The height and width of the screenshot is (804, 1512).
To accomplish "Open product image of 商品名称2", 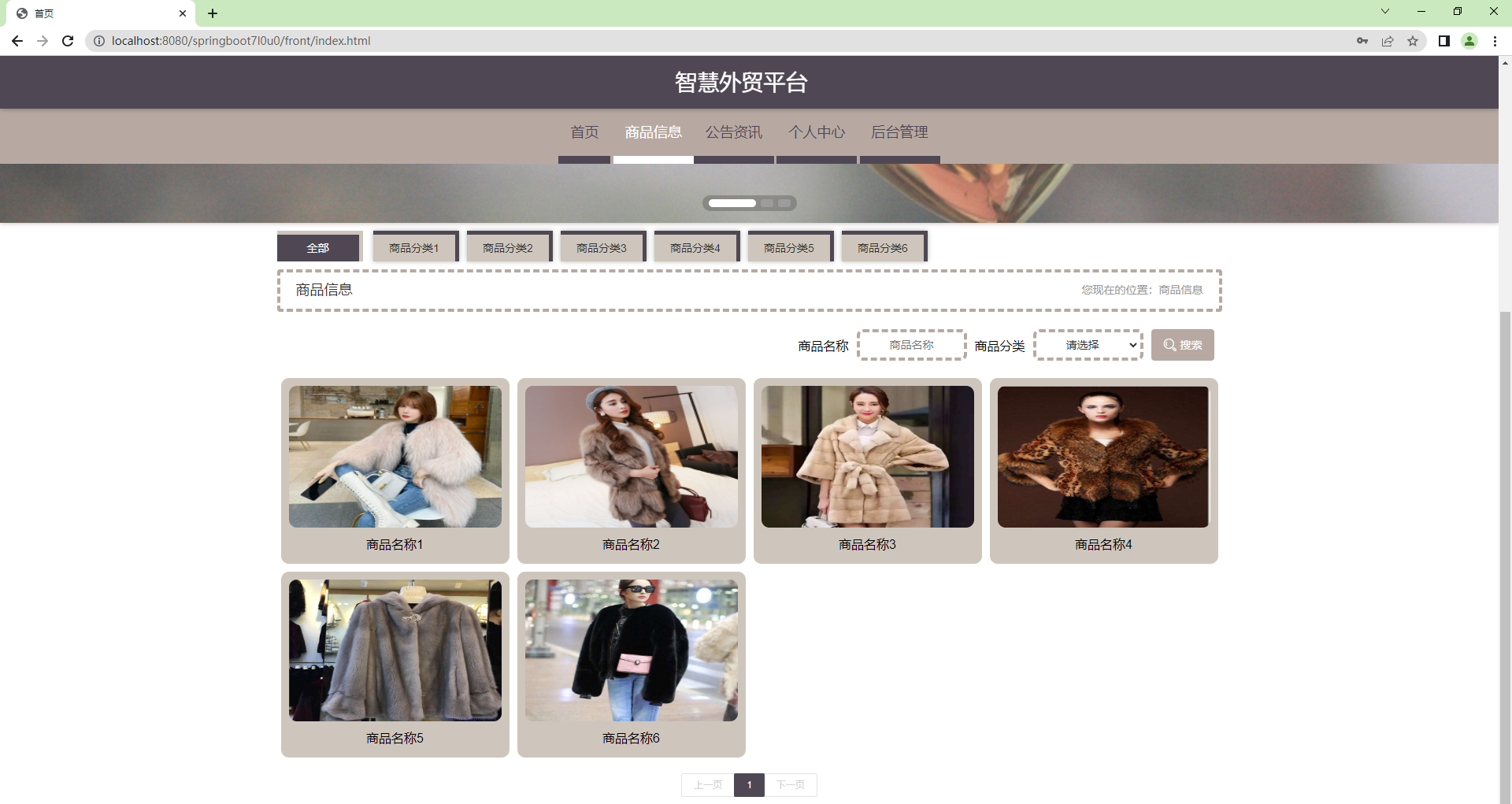I will (632, 457).
